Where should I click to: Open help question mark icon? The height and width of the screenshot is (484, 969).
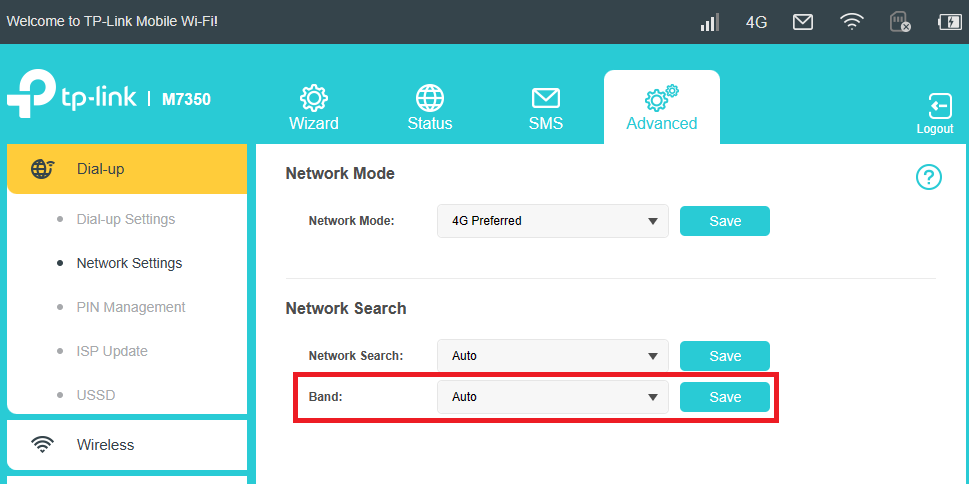[x=928, y=177]
